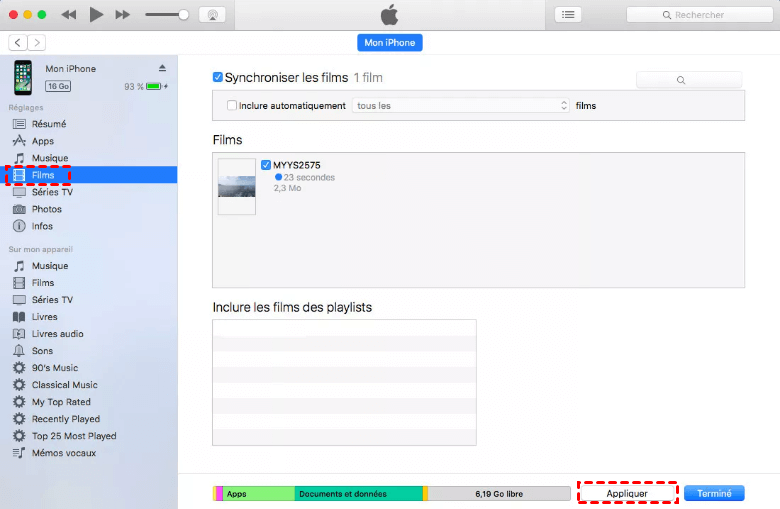The height and width of the screenshot is (509, 780).
Task: Click the fast-forward next track icon
Action: 123,15
